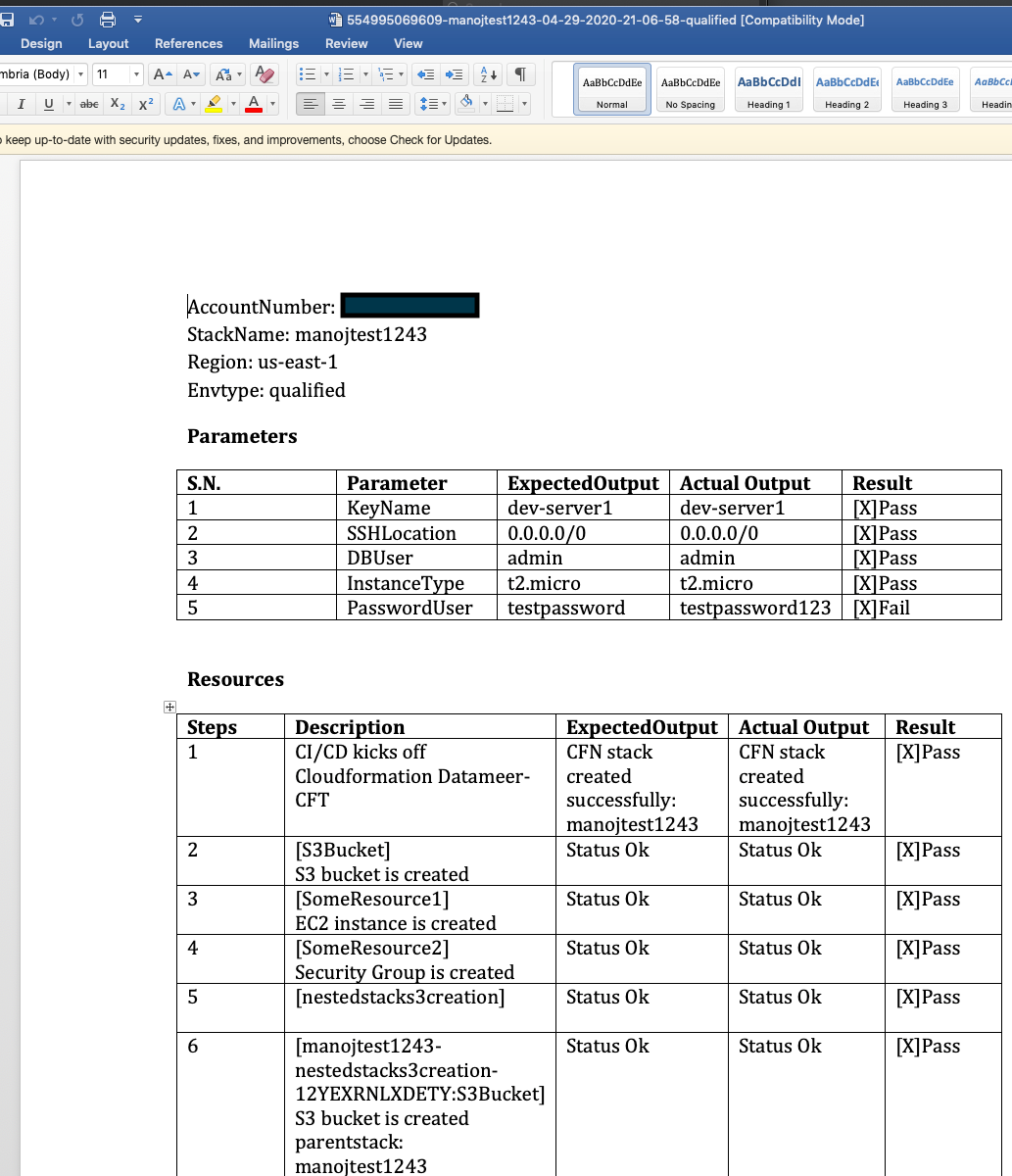
Task: Toggle subscript formatting
Action: point(118,104)
